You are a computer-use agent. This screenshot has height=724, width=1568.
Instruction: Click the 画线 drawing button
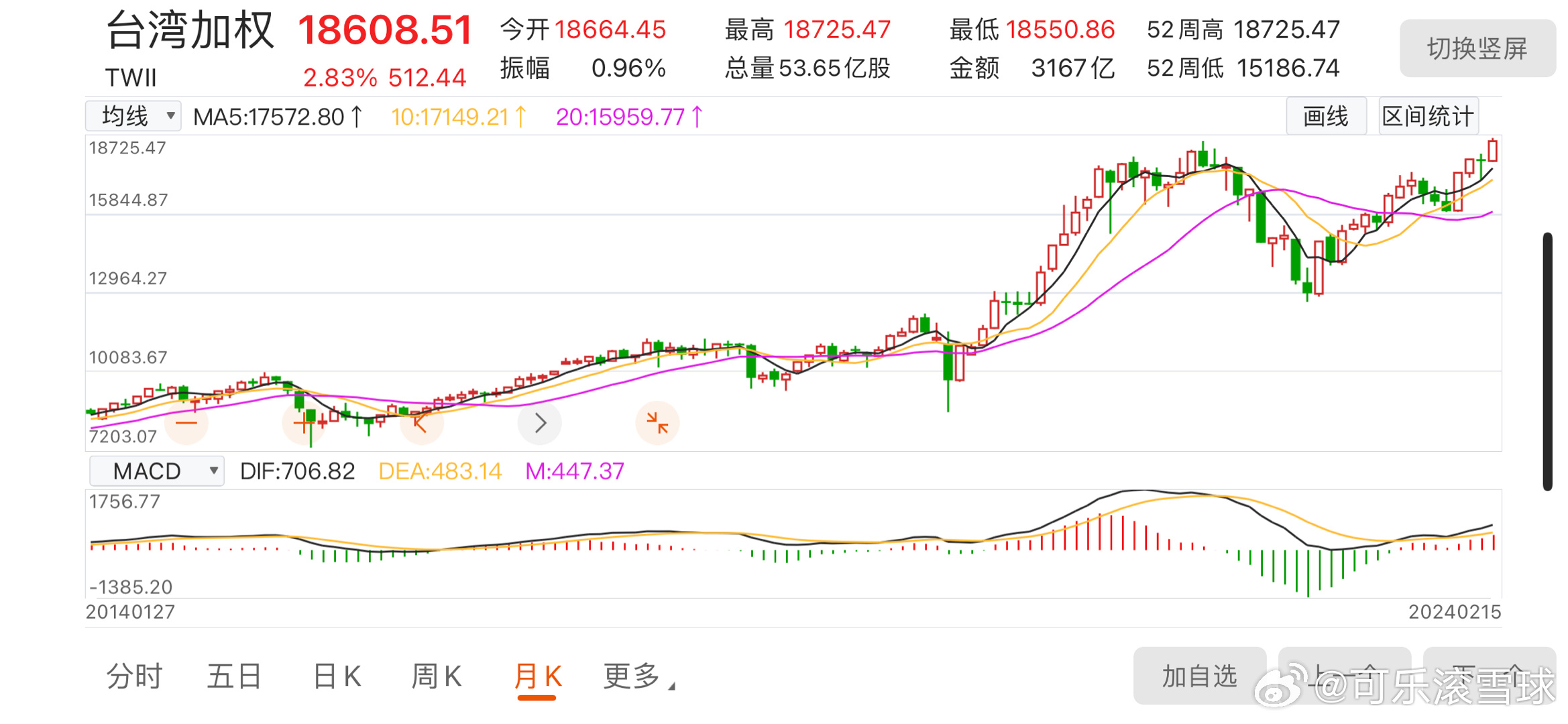pos(1326,117)
